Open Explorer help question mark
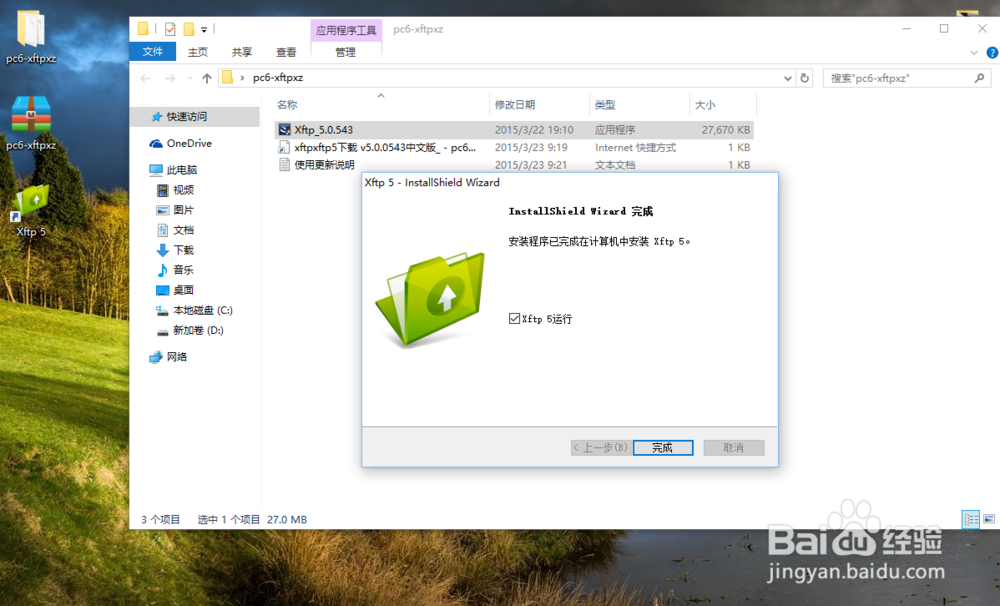1000x606 pixels. point(992,53)
